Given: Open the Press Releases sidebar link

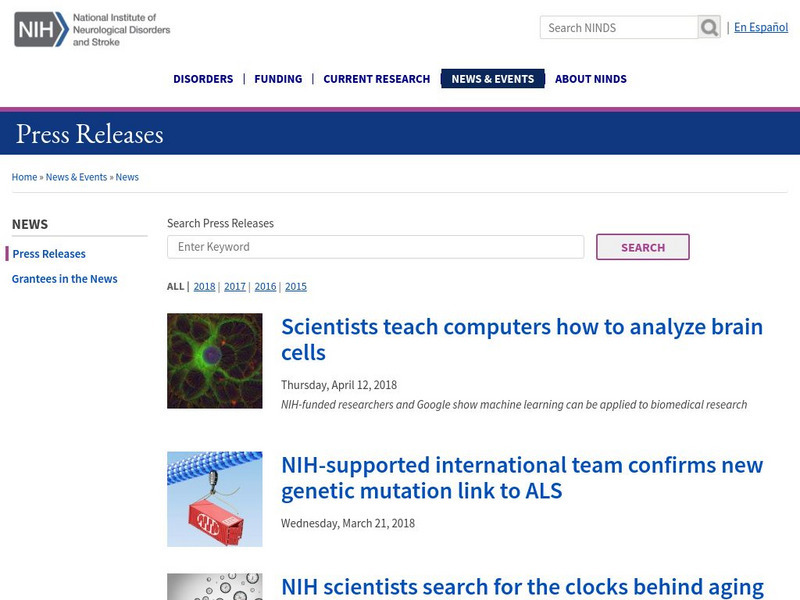Looking at the screenshot, I should coord(48,254).
